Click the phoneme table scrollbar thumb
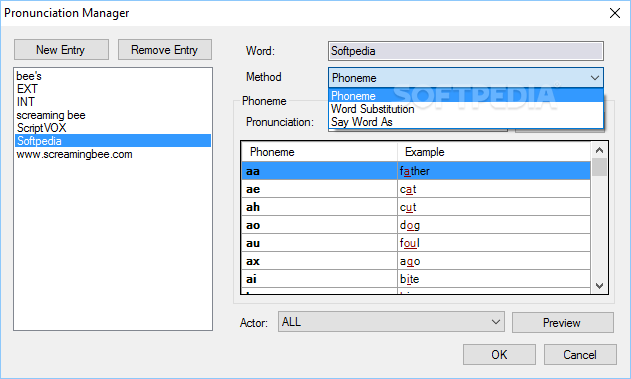The height and width of the screenshot is (379, 631). (599, 167)
